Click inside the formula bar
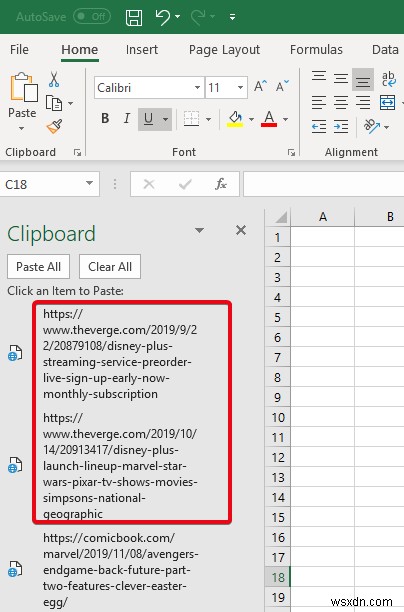Image resolution: width=404 pixels, height=612 pixels. (324, 184)
